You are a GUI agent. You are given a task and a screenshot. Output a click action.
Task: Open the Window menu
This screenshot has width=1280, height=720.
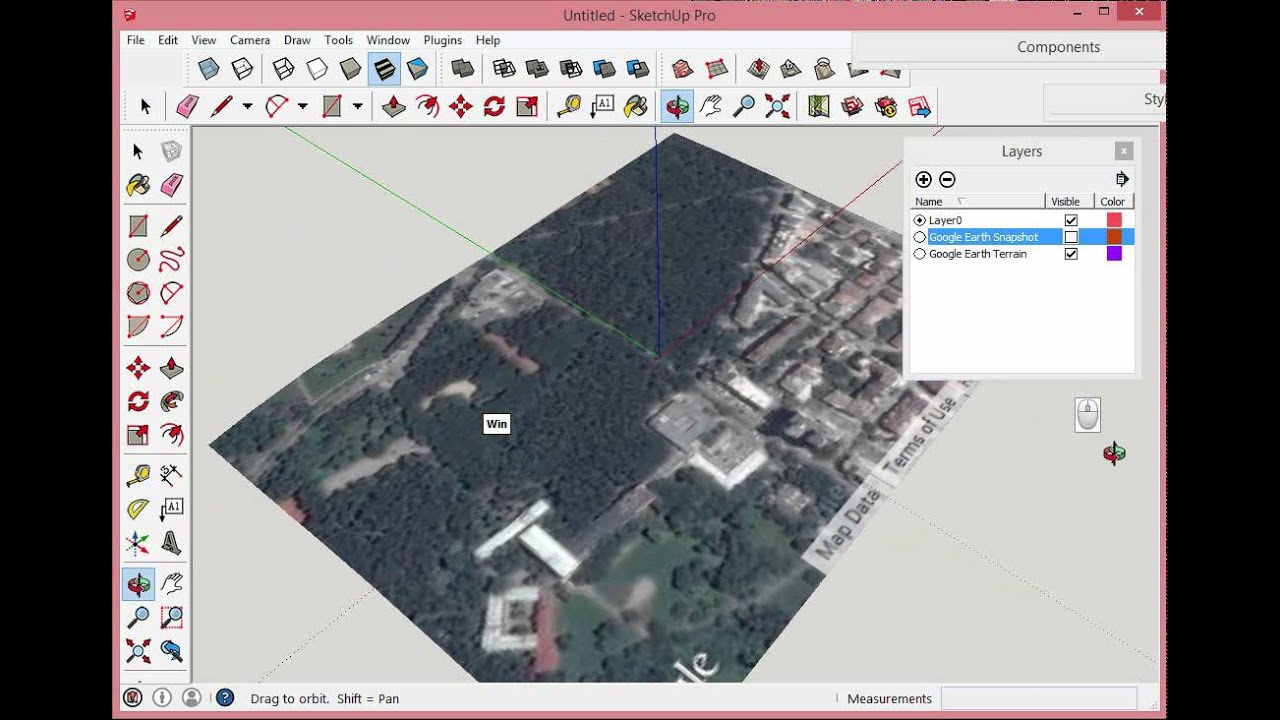pos(388,40)
